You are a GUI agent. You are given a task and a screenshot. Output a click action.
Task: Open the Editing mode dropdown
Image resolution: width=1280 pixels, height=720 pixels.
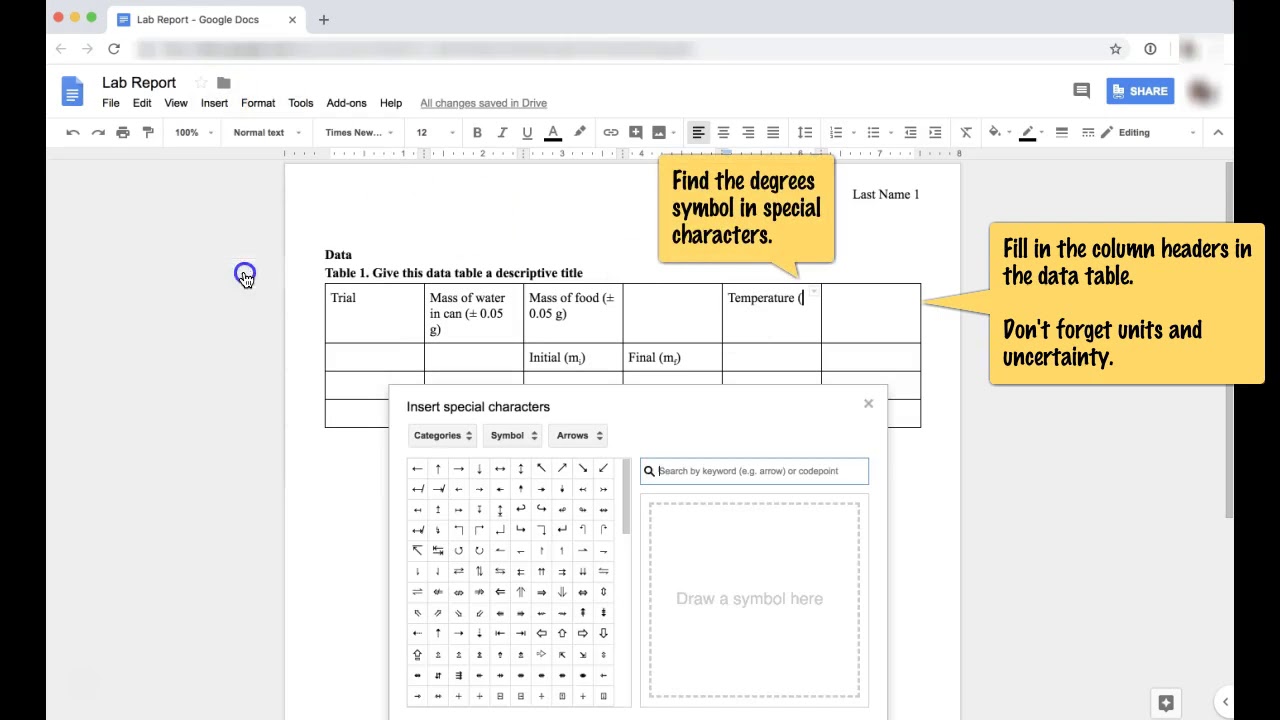click(x=1148, y=132)
